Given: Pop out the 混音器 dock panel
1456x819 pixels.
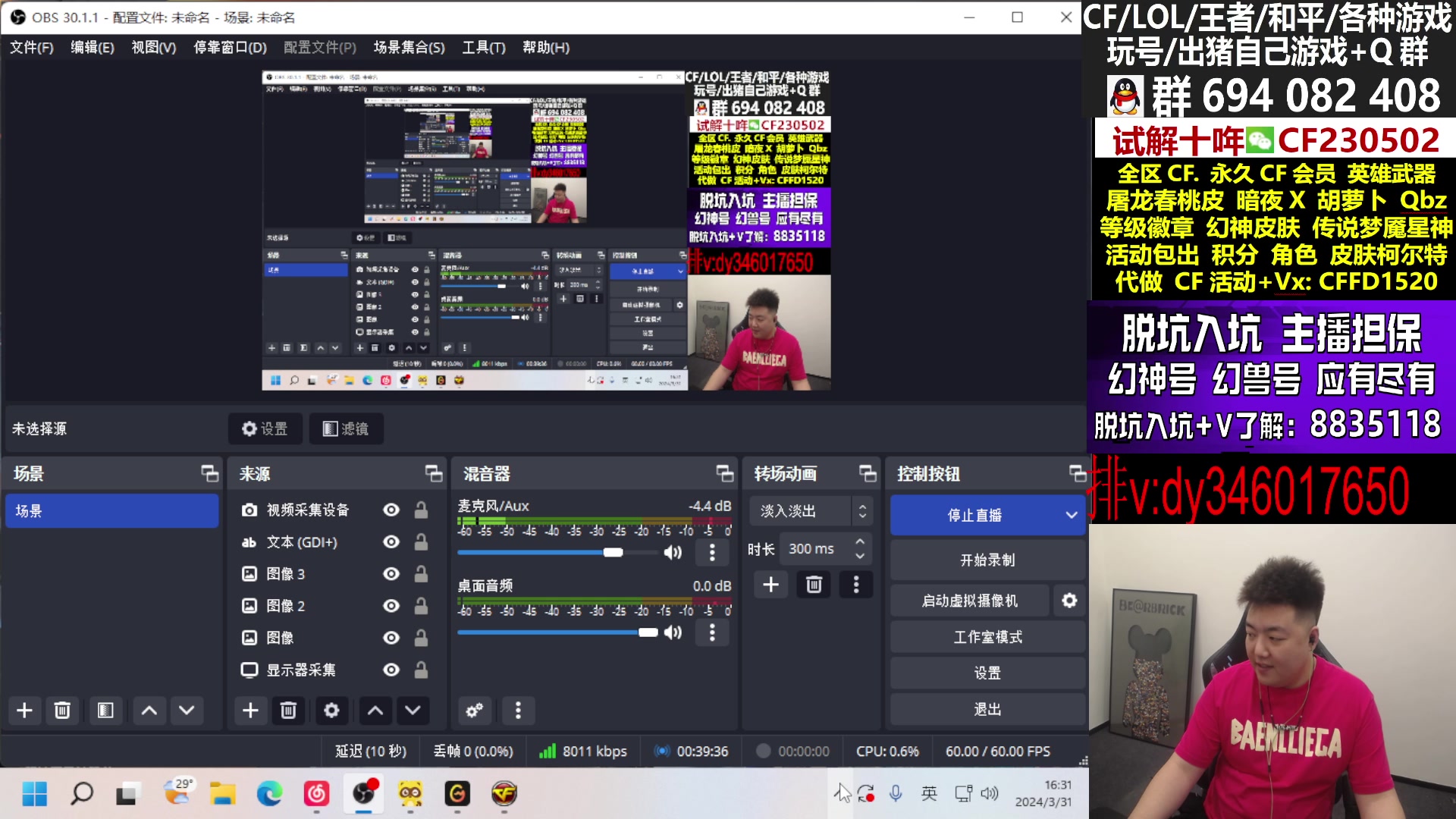Looking at the screenshot, I should click(725, 474).
